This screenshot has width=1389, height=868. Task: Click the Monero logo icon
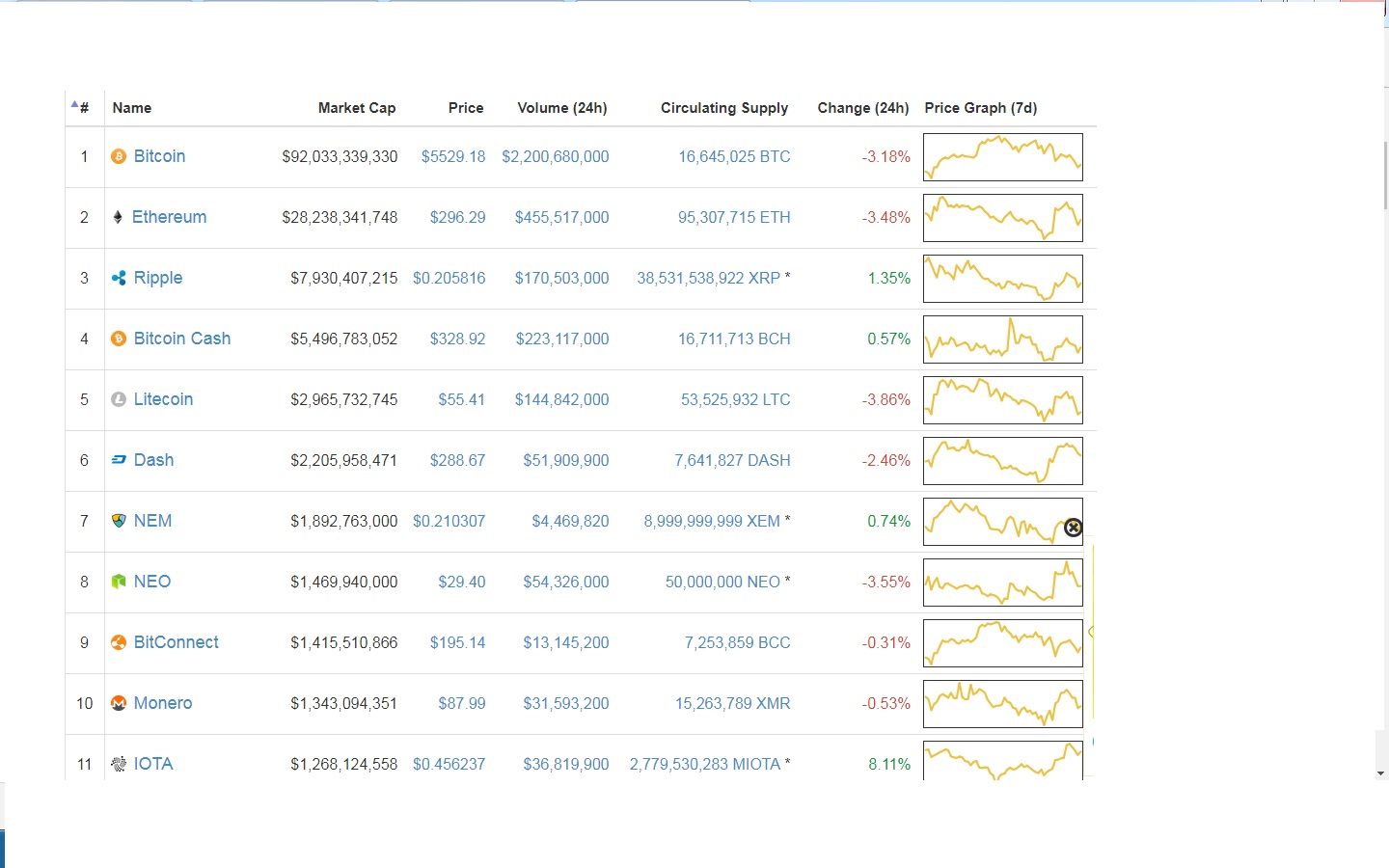point(119,703)
